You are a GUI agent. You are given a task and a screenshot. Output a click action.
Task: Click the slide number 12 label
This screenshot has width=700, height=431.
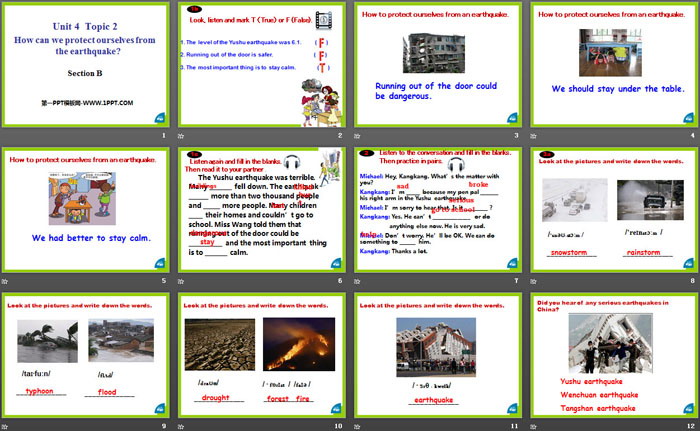pyautogui.click(x=691, y=426)
